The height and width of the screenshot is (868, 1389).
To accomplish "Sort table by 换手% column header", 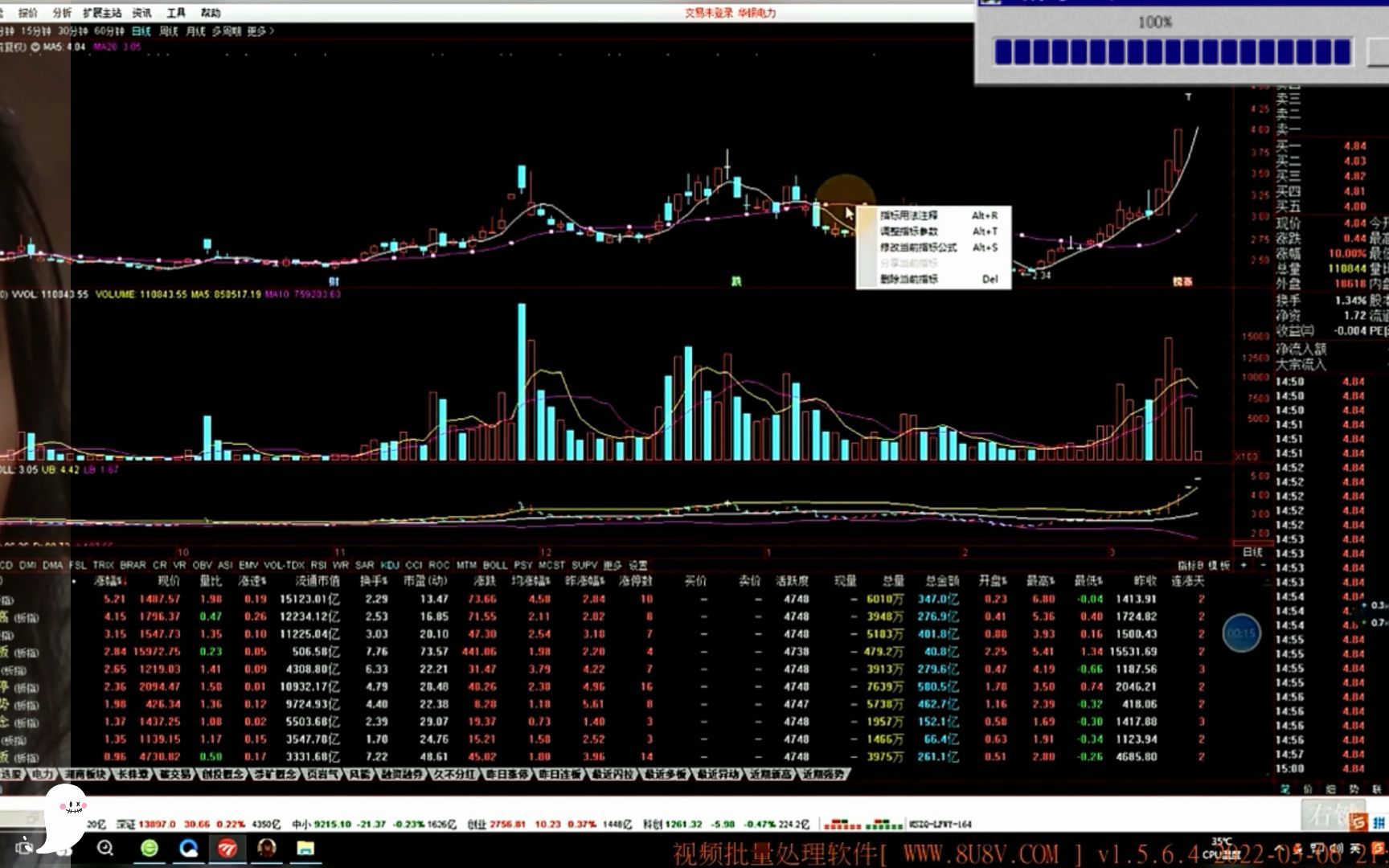I will (x=374, y=580).
